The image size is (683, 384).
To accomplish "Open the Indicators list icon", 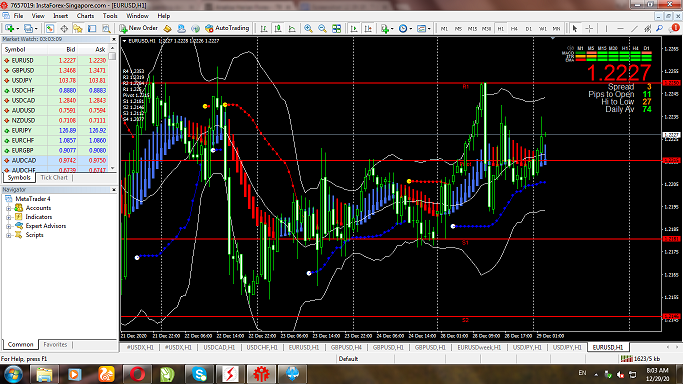I will pos(385,28).
